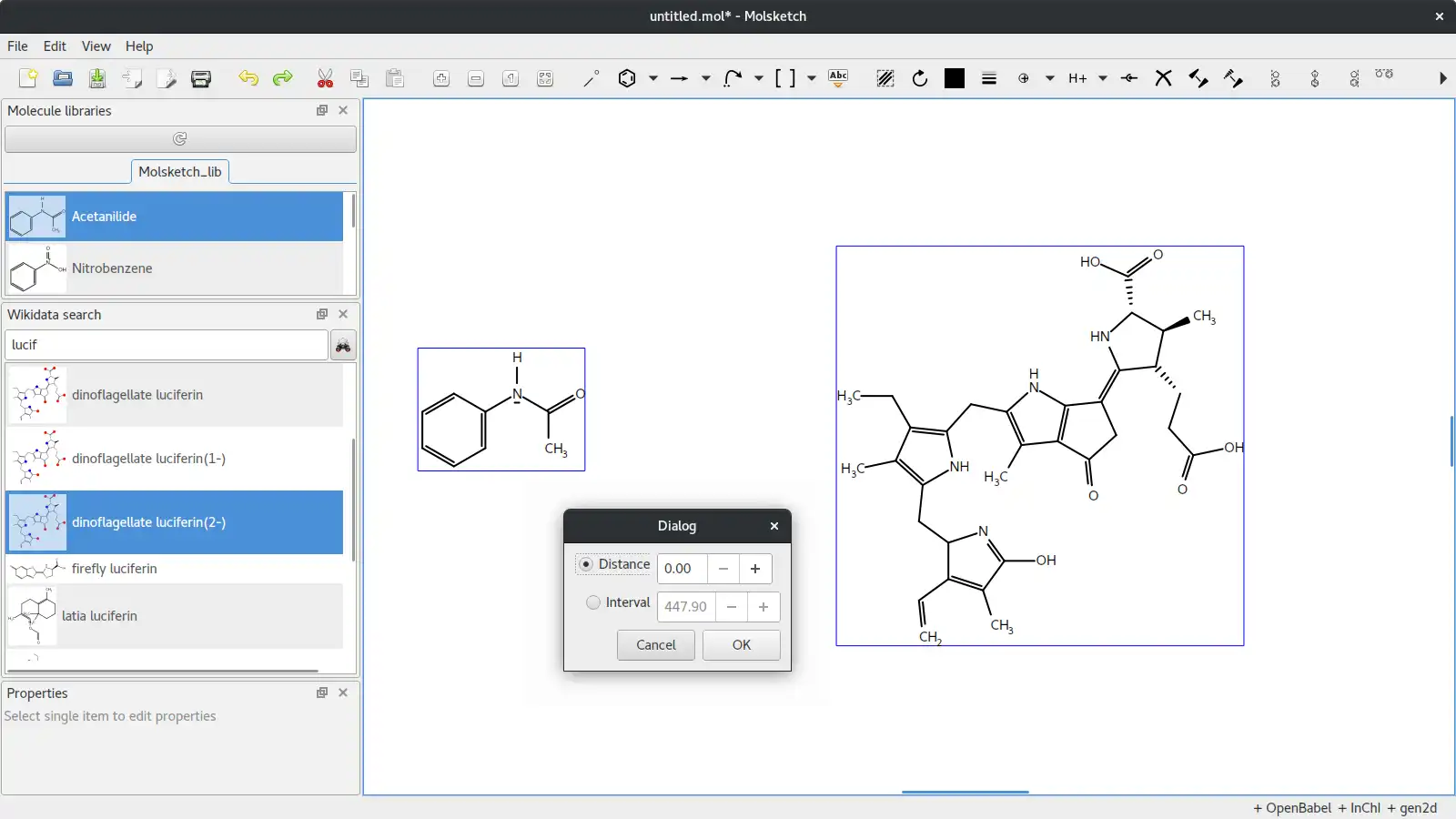Viewport: 1456px width, 819px height.
Task: Click the Print icon in toolbar
Action: [x=201, y=79]
